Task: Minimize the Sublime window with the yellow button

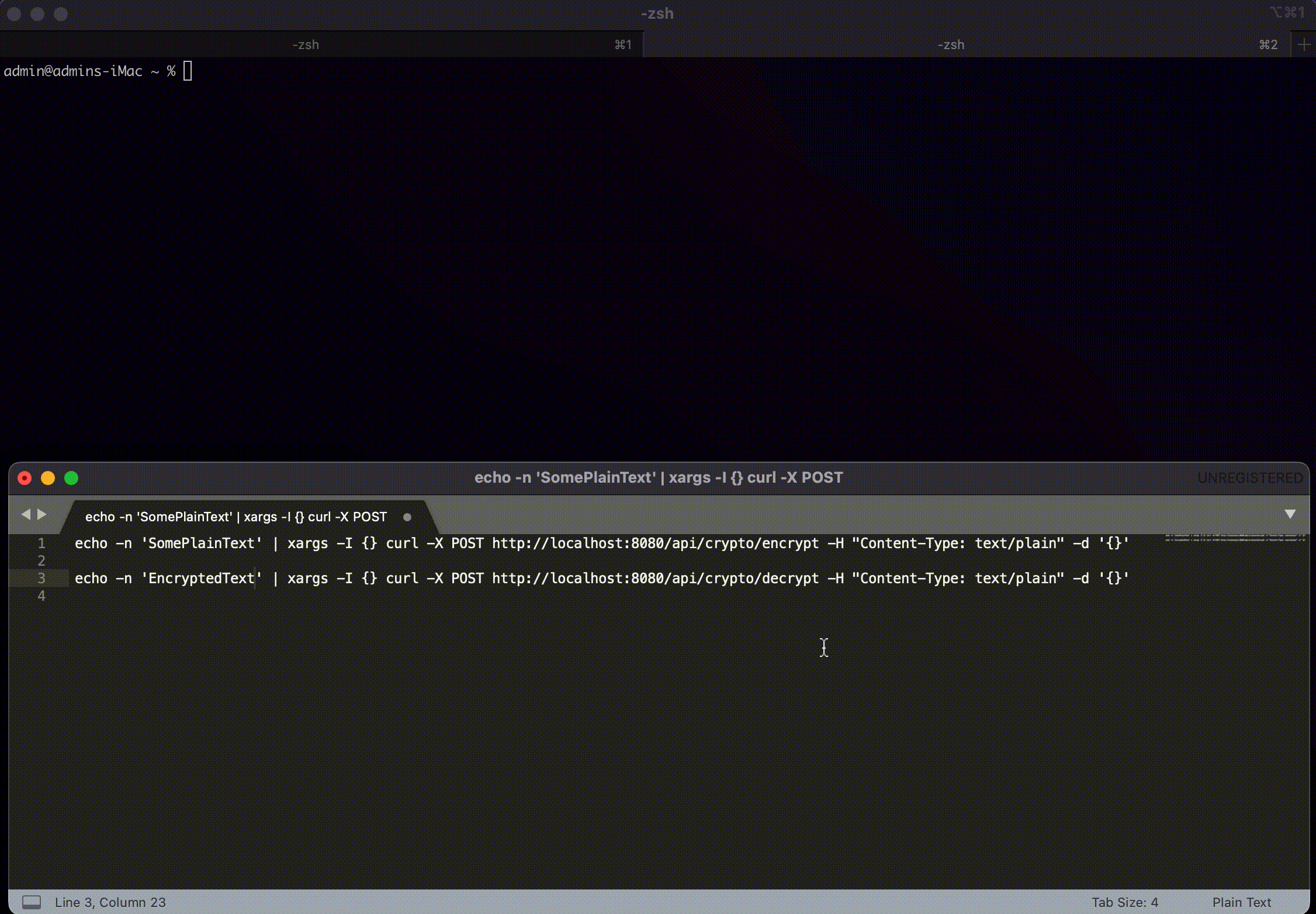Action: click(48, 478)
